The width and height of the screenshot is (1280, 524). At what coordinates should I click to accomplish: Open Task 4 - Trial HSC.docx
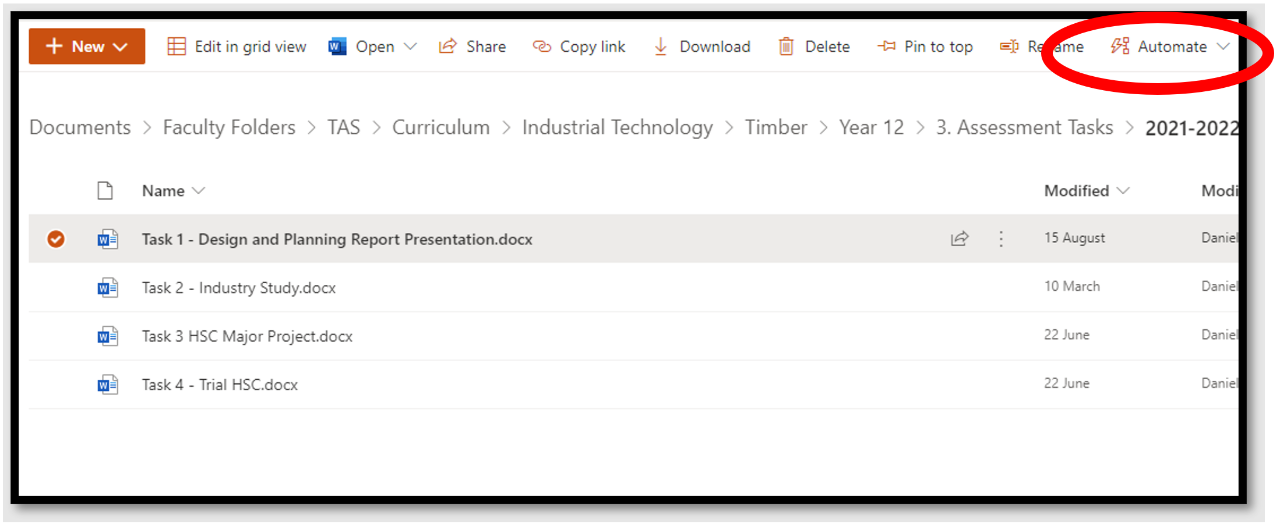point(220,384)
